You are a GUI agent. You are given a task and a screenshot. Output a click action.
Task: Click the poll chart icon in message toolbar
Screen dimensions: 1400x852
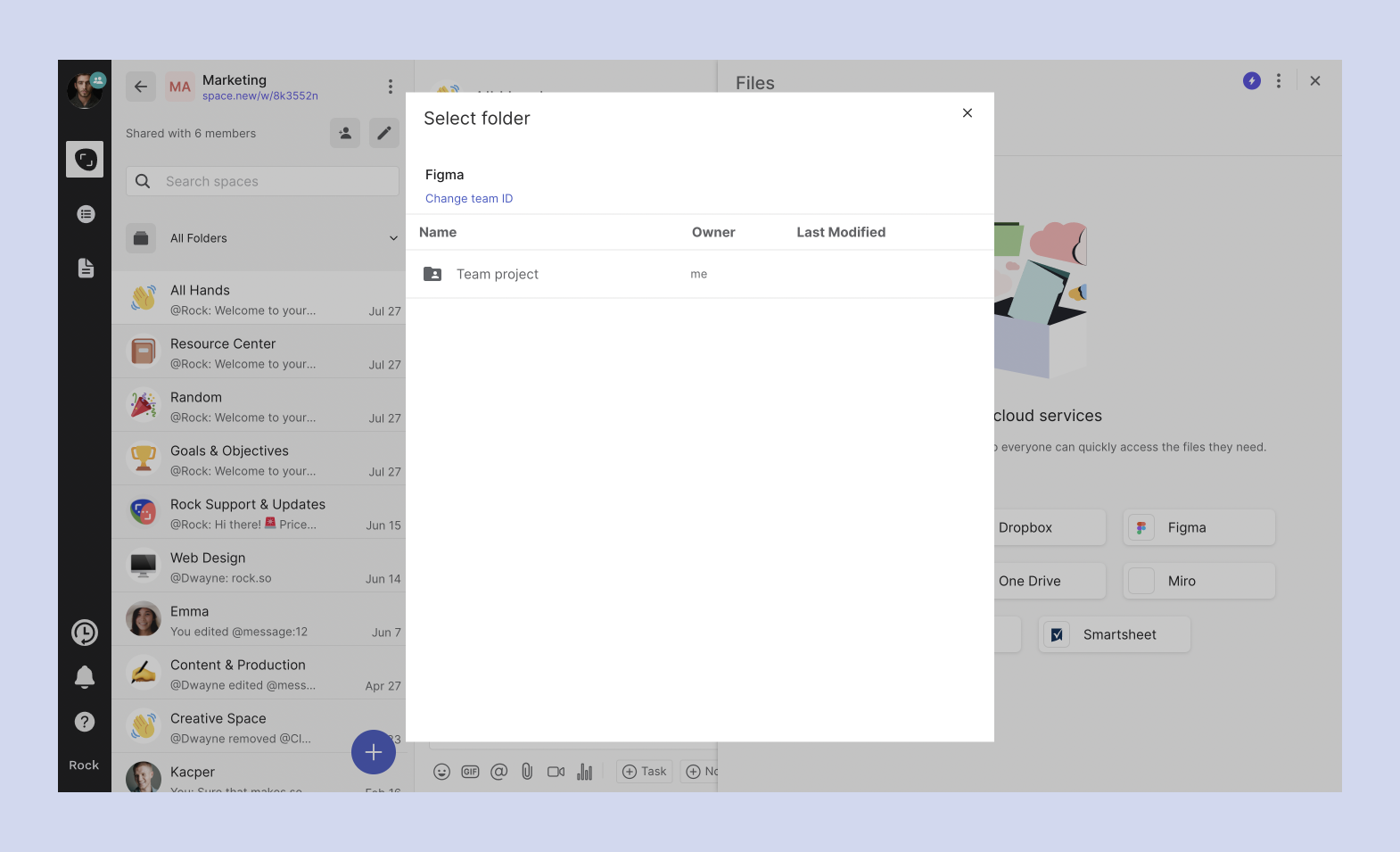click(584, 772)
